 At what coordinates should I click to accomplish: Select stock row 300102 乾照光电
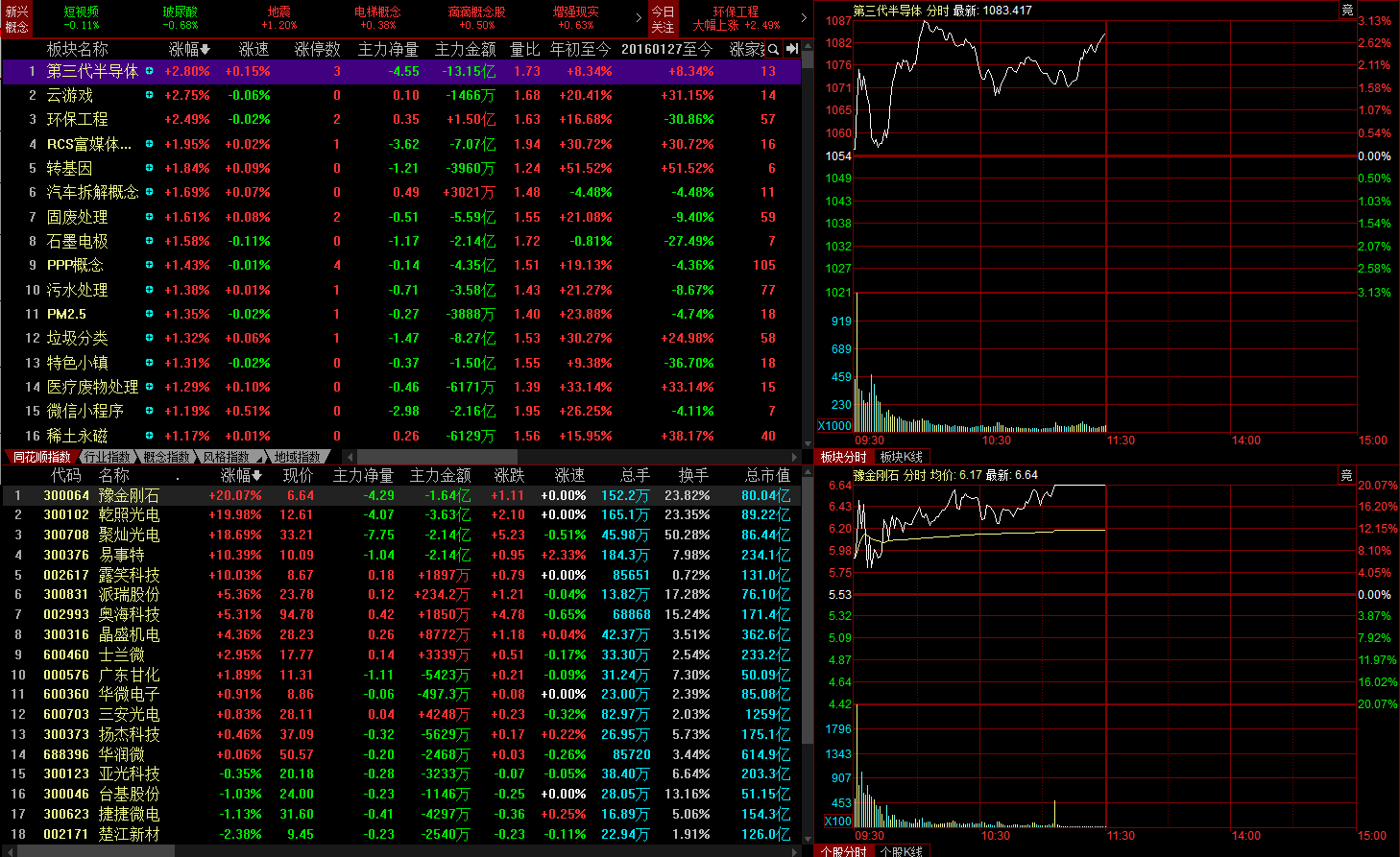401,514
